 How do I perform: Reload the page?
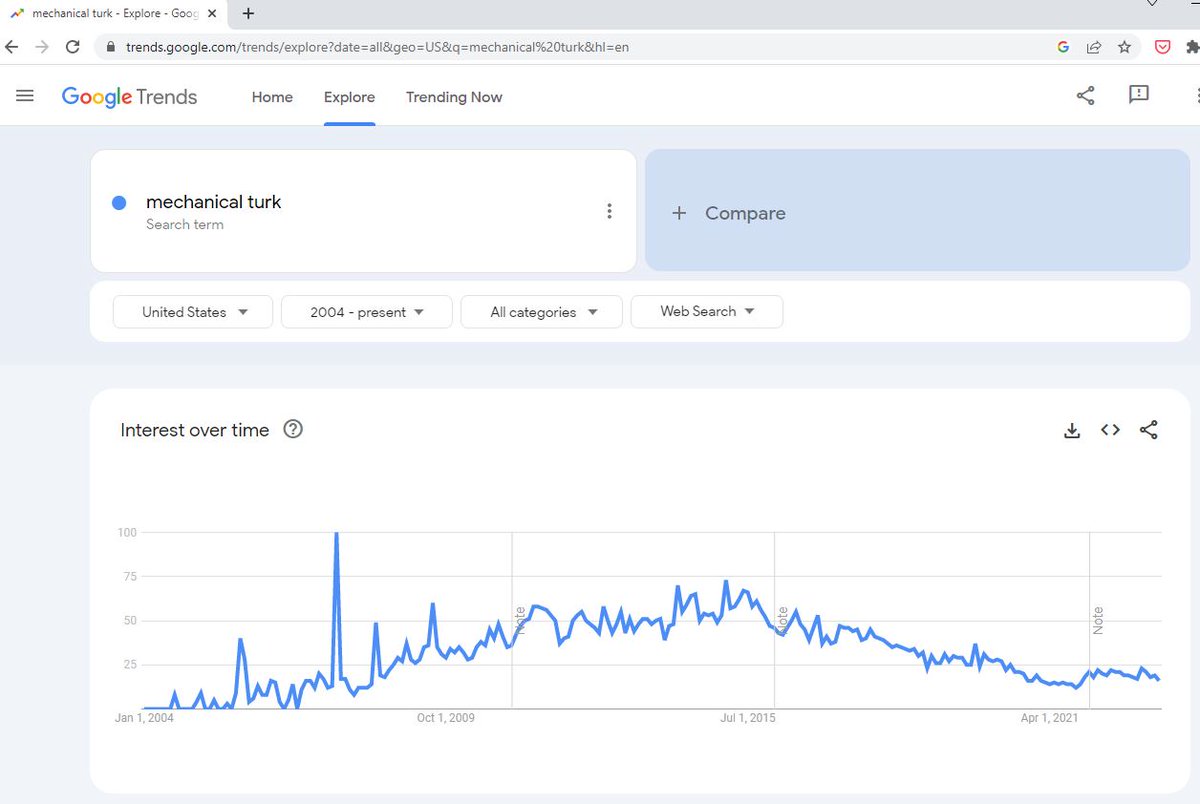[72, 46]
